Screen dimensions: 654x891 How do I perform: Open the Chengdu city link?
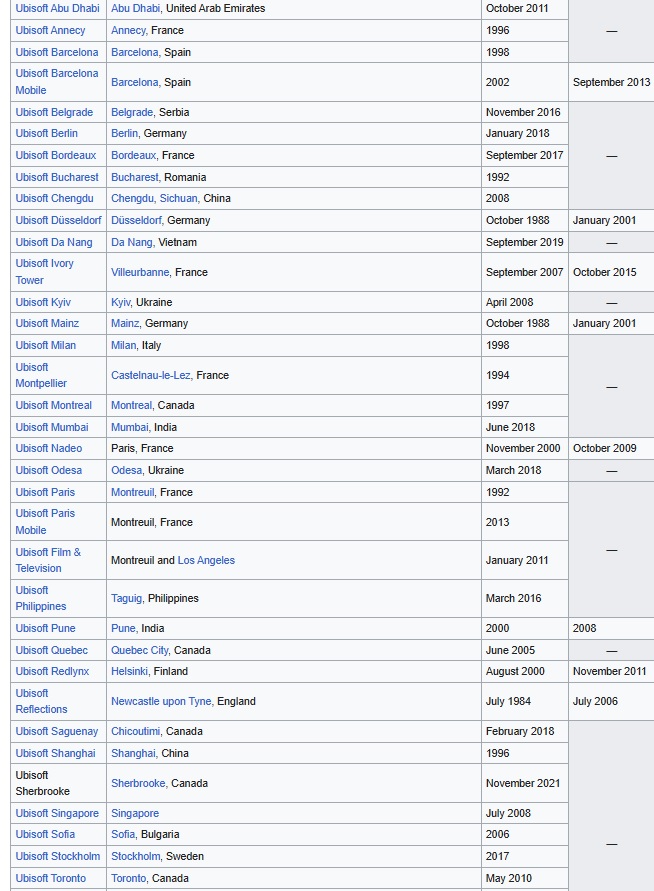(x=132, y=198)
